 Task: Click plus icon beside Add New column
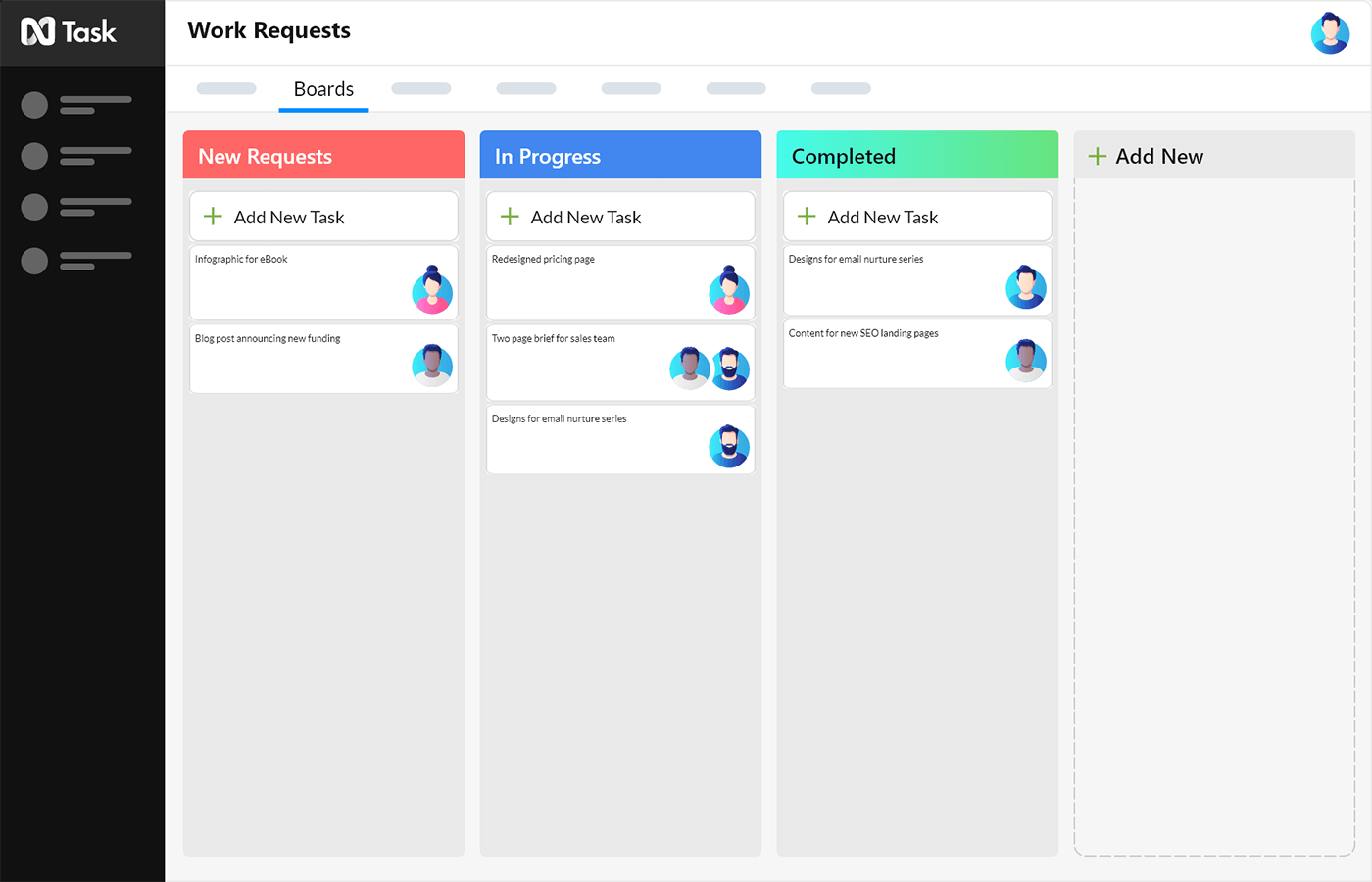tap(1098, 157)
